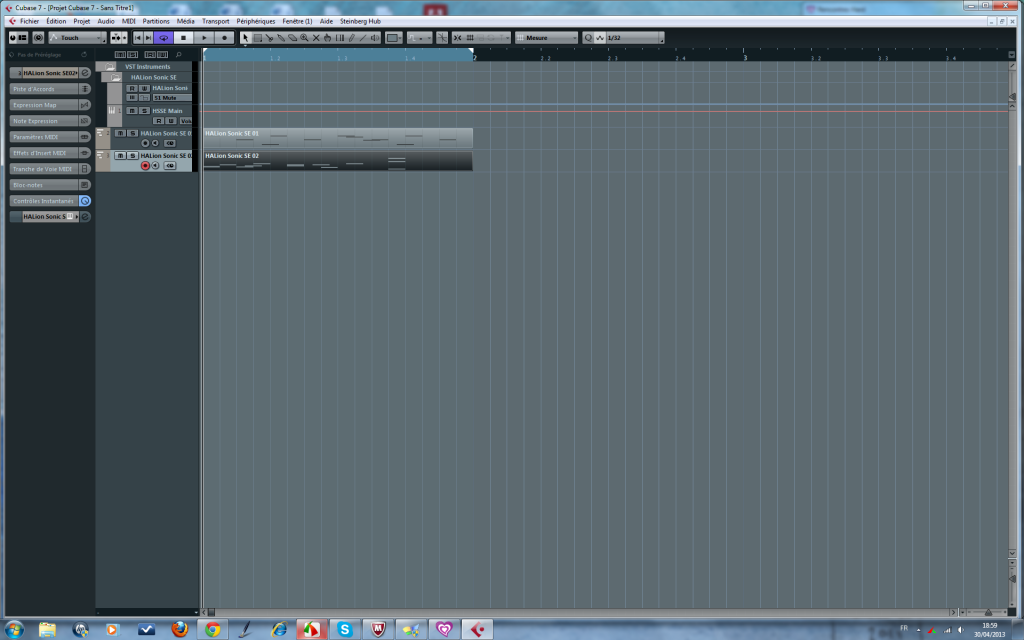Viewport: 1024px width, 640px height.
Task: Enable record on track 2 HALion Sonic SE 01
Action: 146,143
